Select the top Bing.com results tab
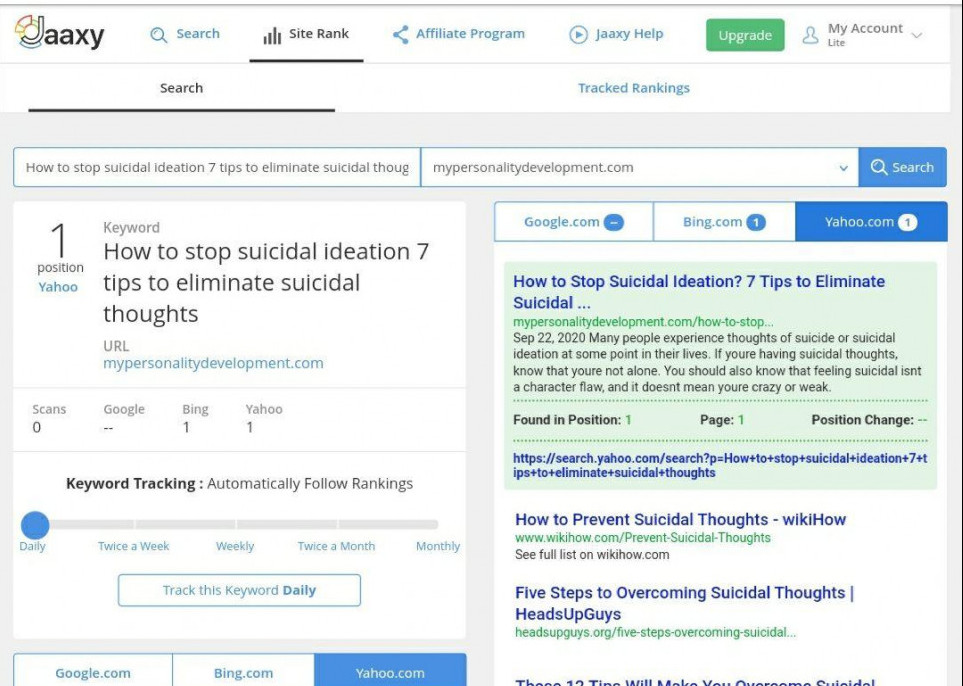The height and width of the screenshot is (686, 963). click(x=724, y=222)
